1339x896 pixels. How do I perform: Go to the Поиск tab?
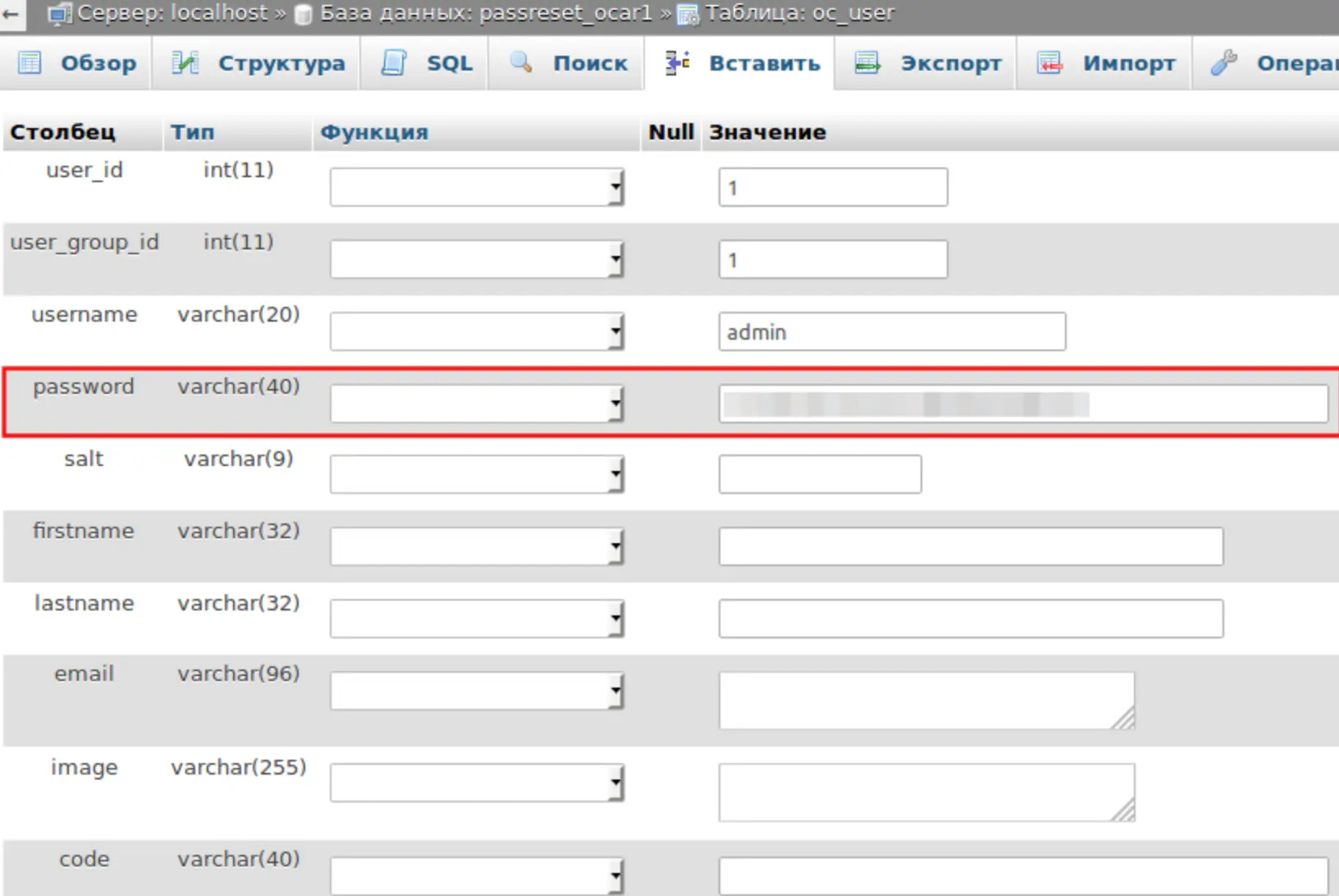coord(567,63)
